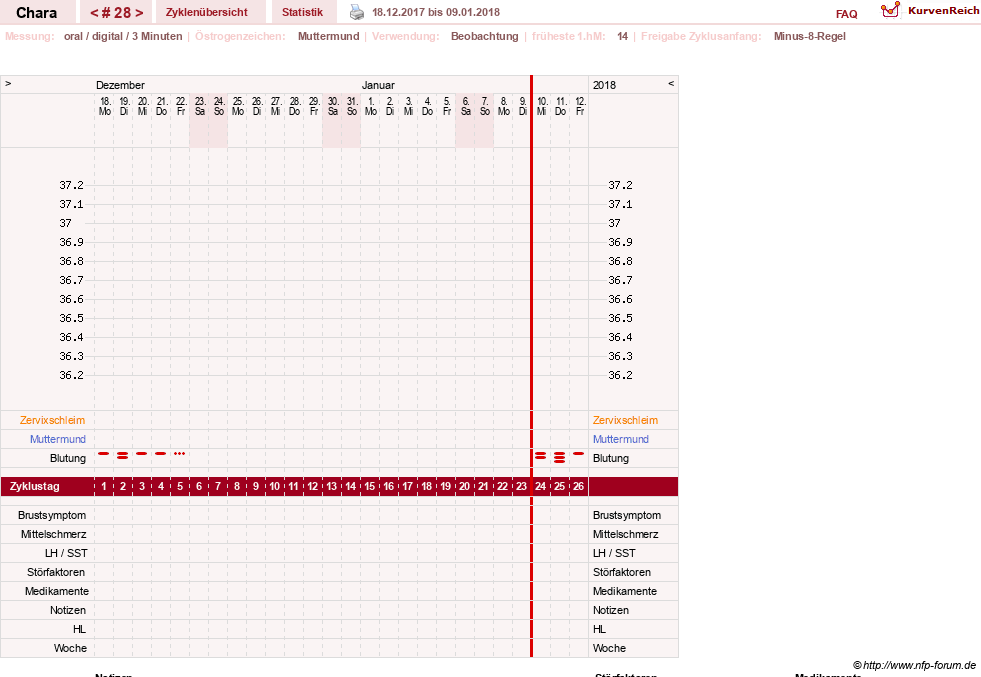Select cycle day 26 in Zyklustag row
The height and width of the screenshot is (677, 981).
click(x=579, y=486)
